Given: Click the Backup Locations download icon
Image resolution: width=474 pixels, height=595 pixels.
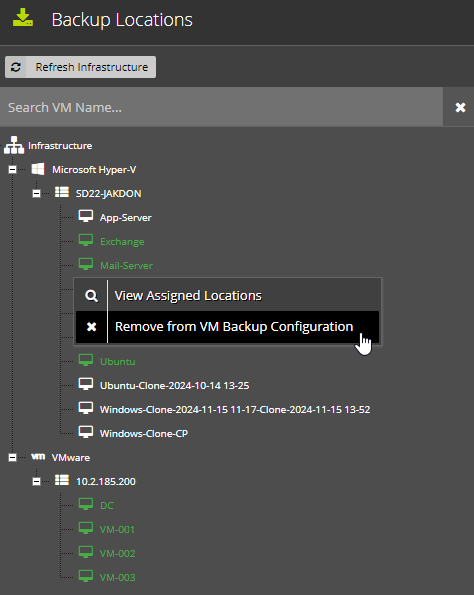Looking at the screenshot, I should click(x=23, y=18).
